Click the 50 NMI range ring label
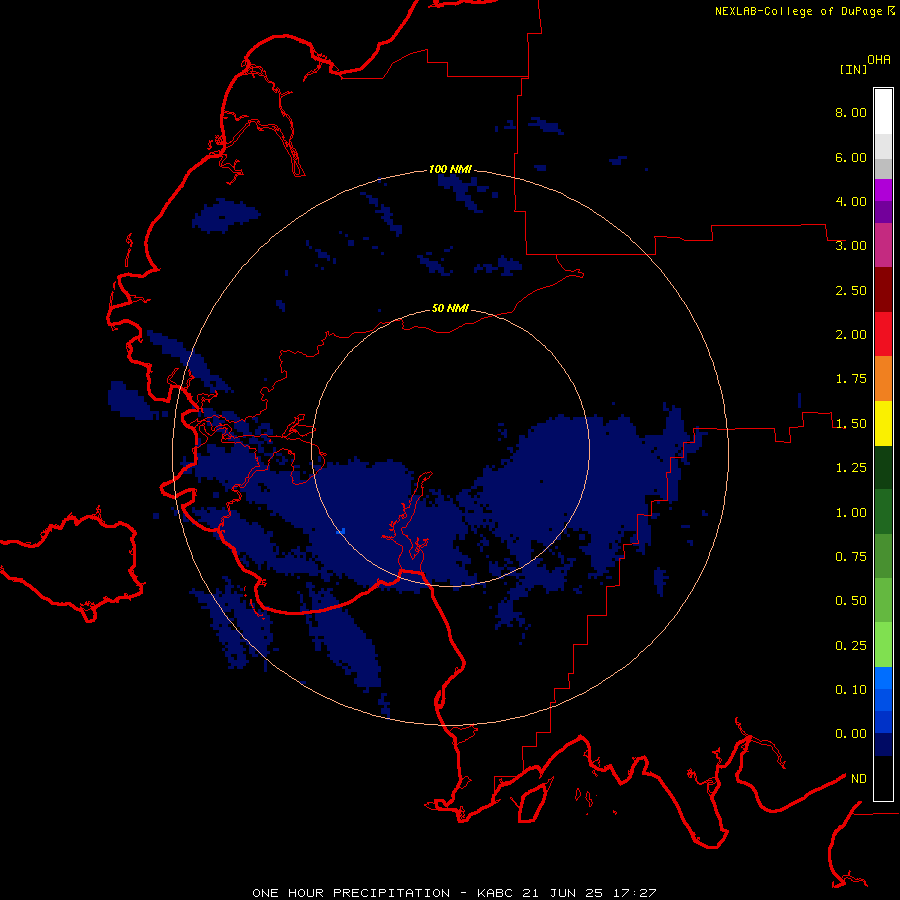900x900 pixels. coord(450,308)
